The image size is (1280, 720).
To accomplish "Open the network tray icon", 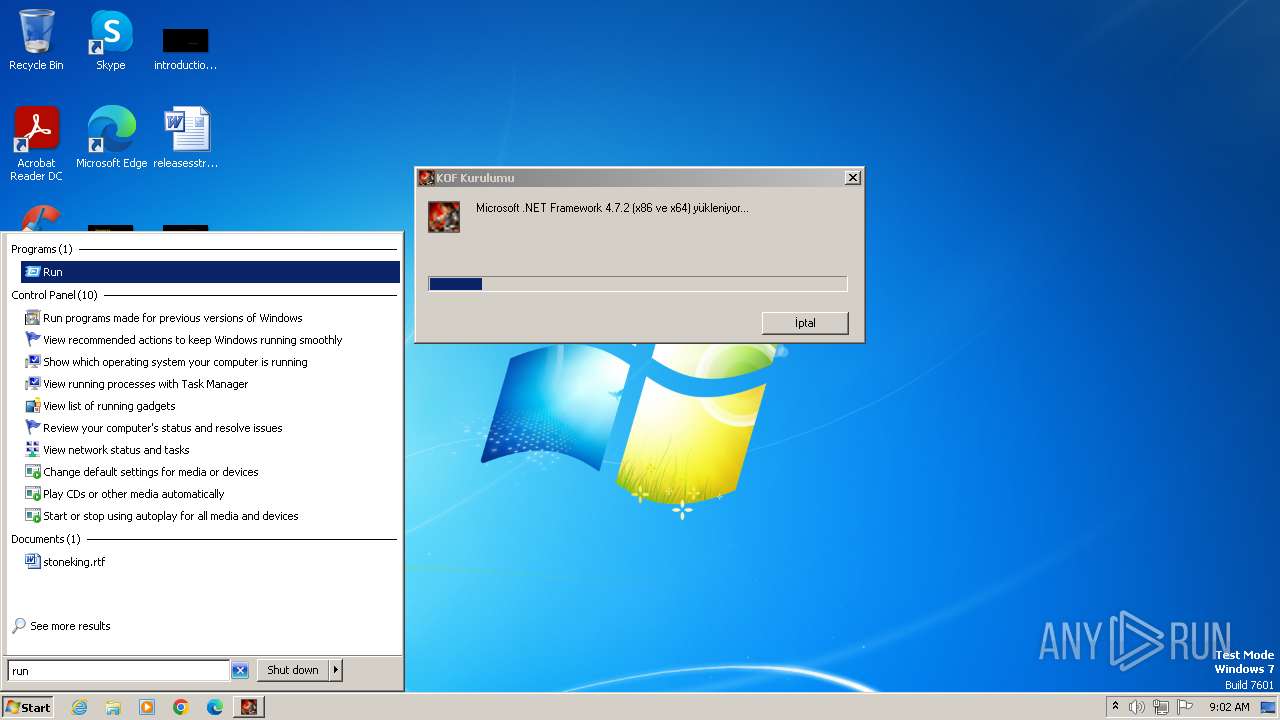I will [1161, 707].
